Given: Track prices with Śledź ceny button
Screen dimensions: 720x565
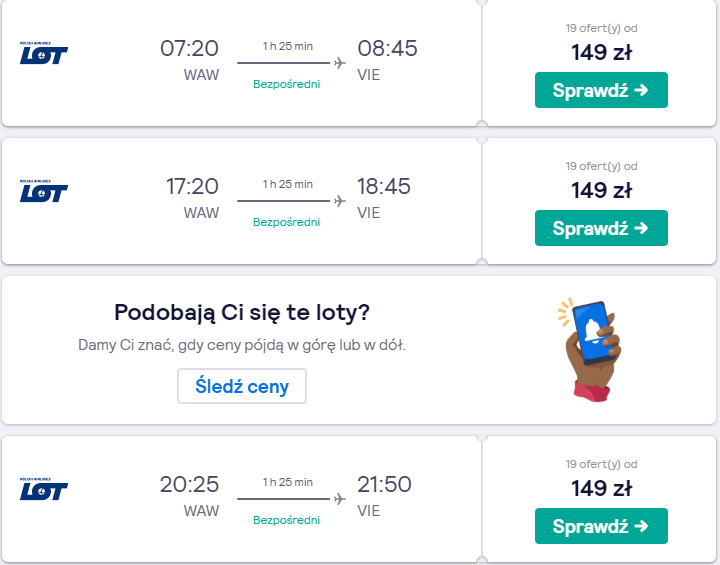Looking at the screenshot, I should [242, 386].
